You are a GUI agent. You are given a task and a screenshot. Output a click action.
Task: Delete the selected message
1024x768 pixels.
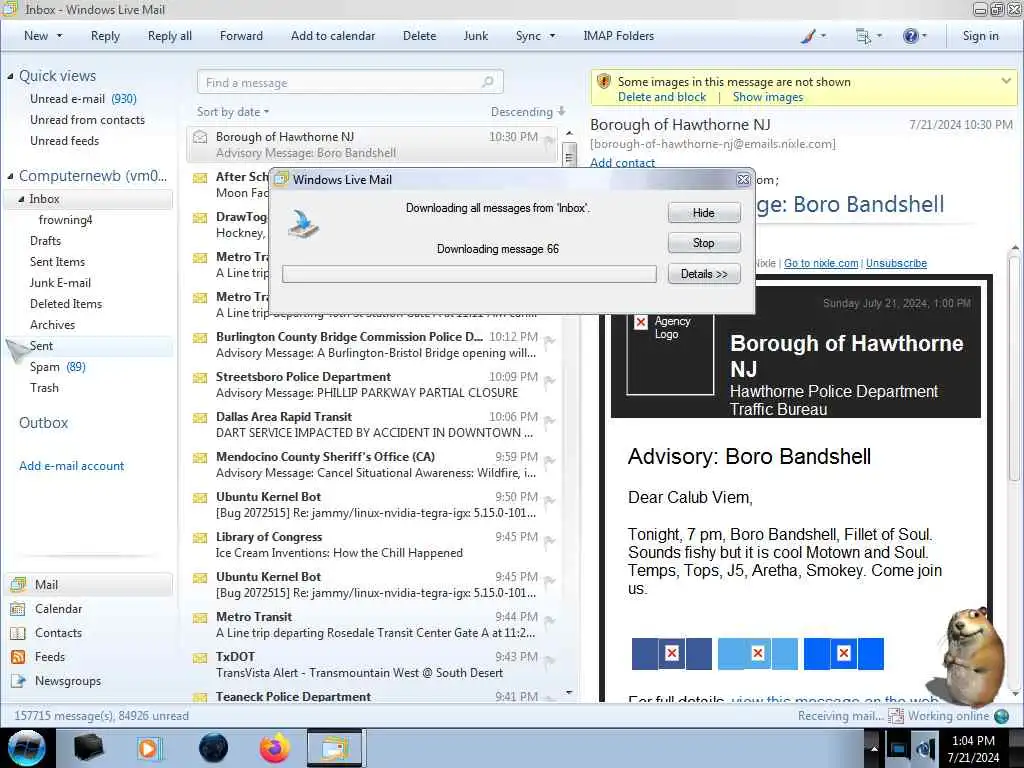point(419,36)
